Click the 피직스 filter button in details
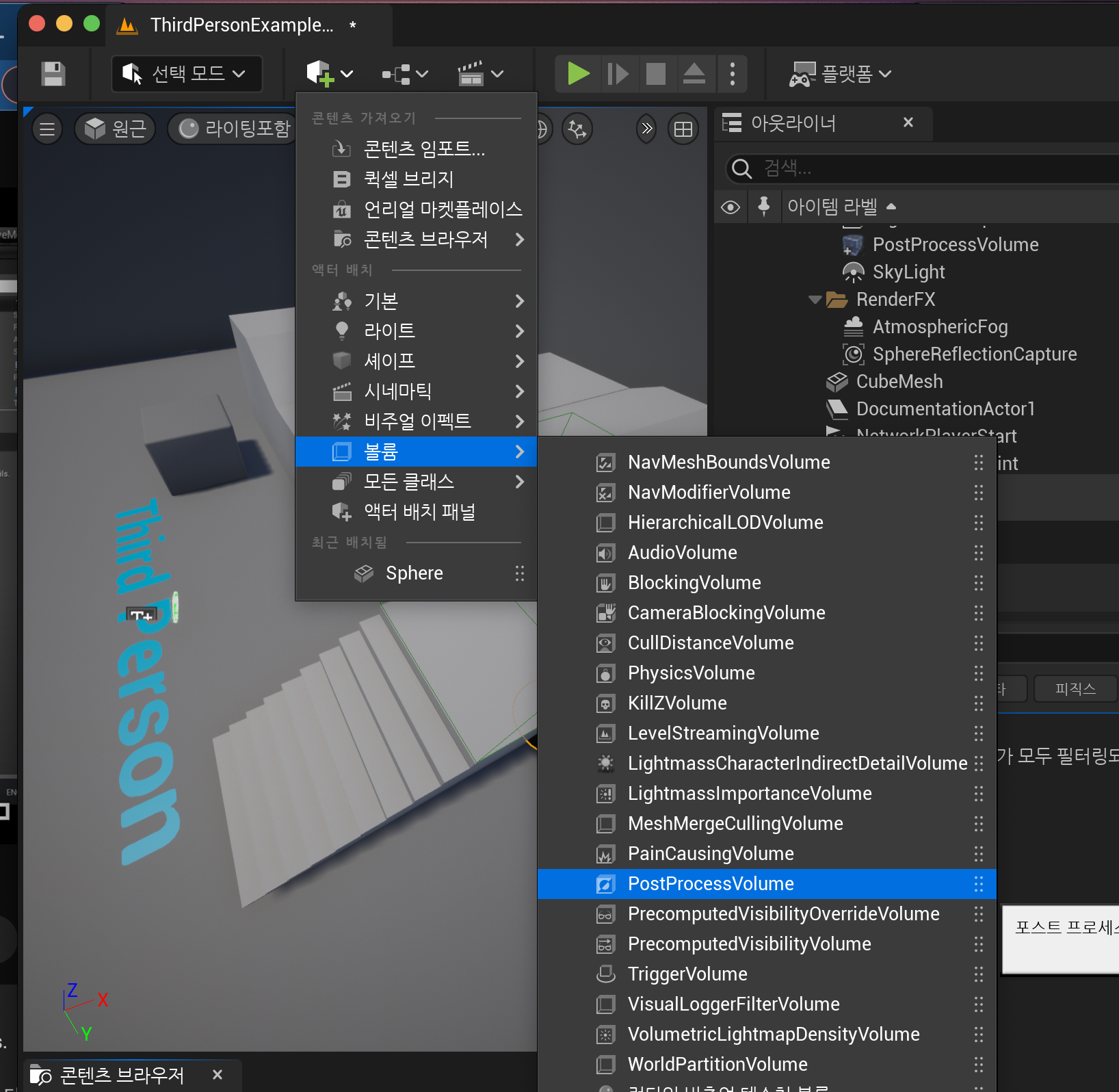The height and width of the screenshot is (1092, 1119). click(1075, 688)
